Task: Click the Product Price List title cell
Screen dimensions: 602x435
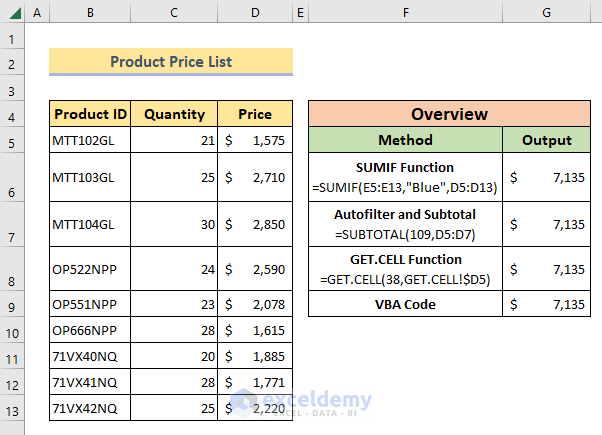Action: click(x=171, y=62)
